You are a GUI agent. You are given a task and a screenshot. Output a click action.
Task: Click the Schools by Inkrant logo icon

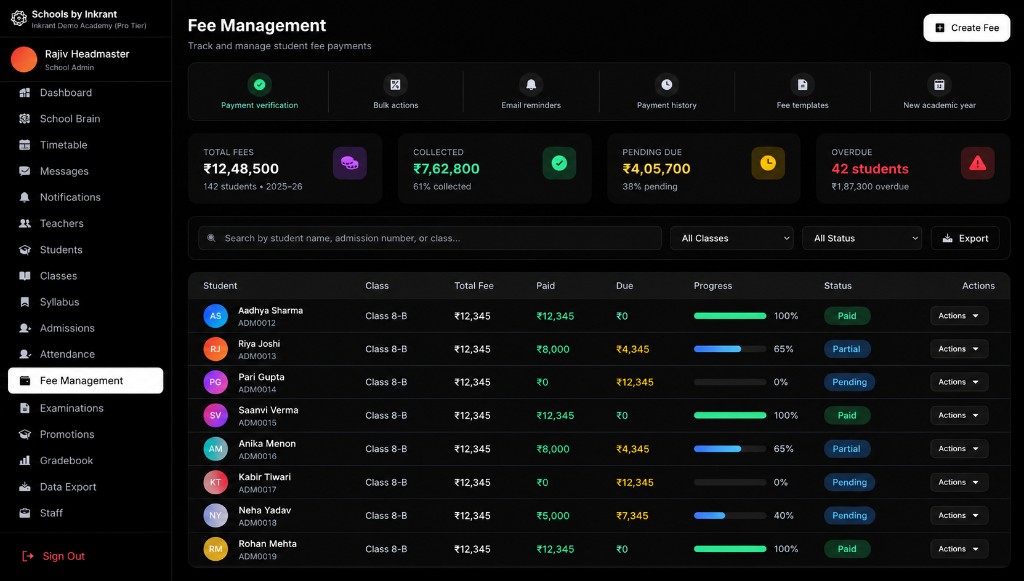coord(19,18)
